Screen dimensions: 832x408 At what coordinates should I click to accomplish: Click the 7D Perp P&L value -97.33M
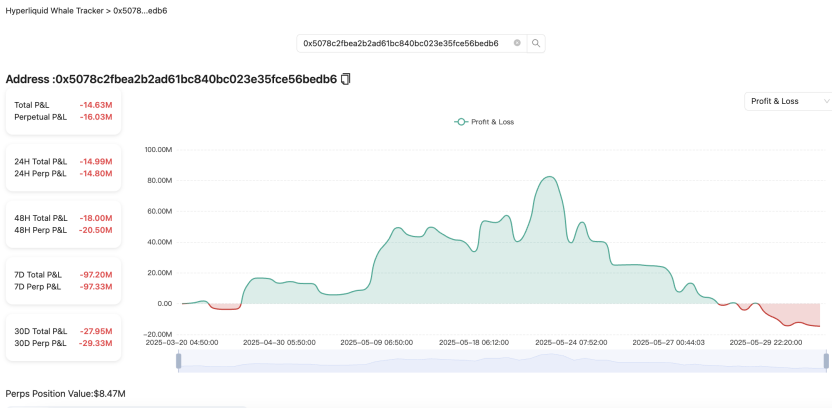coord(96,287)
